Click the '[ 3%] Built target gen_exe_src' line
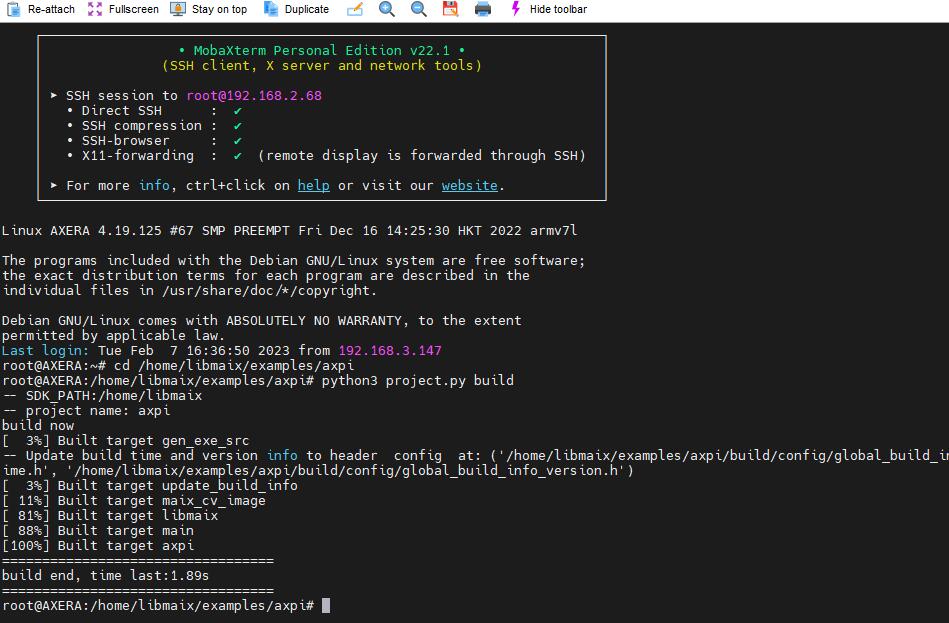949x623 pixels. pyautogui.click(x=126, y=441)
